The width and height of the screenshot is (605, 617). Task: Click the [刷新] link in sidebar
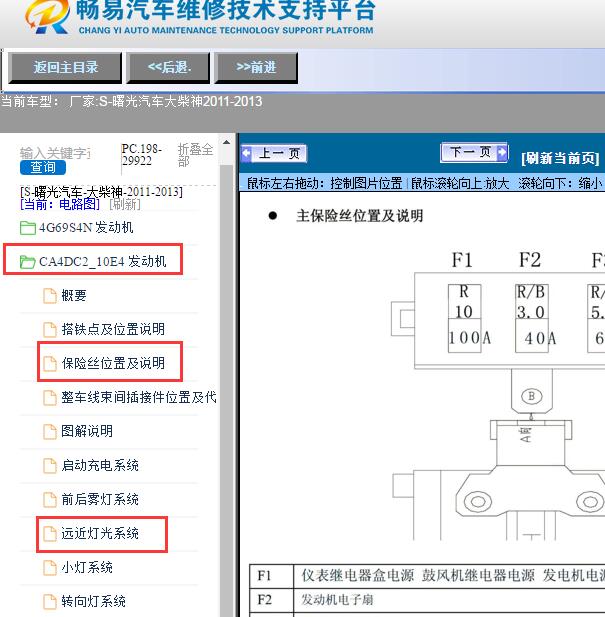pyautogui.click(x=125, y=204)
